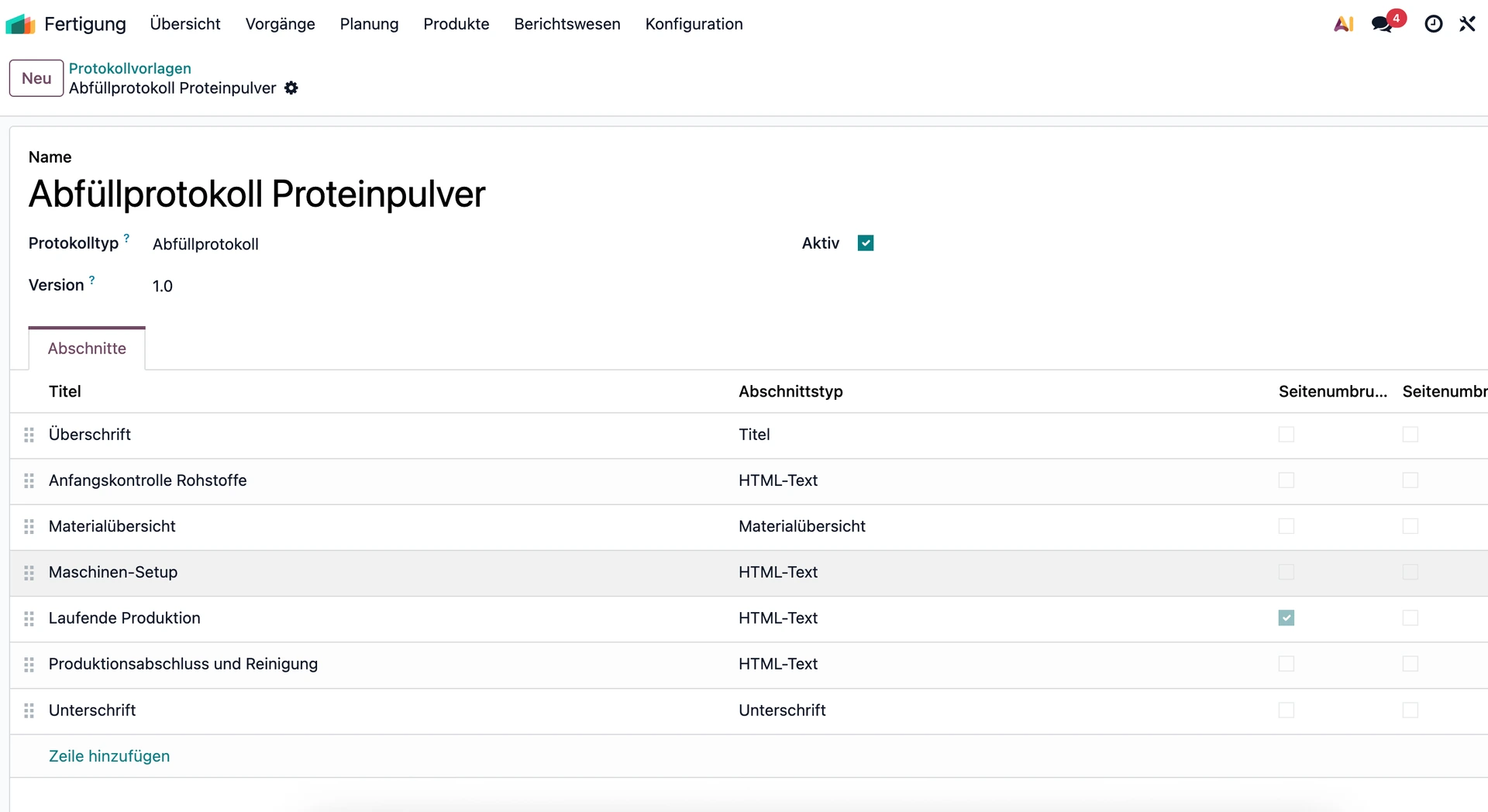1488x812 pixels.
Task: Open the Berichtswesen menu
Action: pyautogui.click(x=567, y=24)
